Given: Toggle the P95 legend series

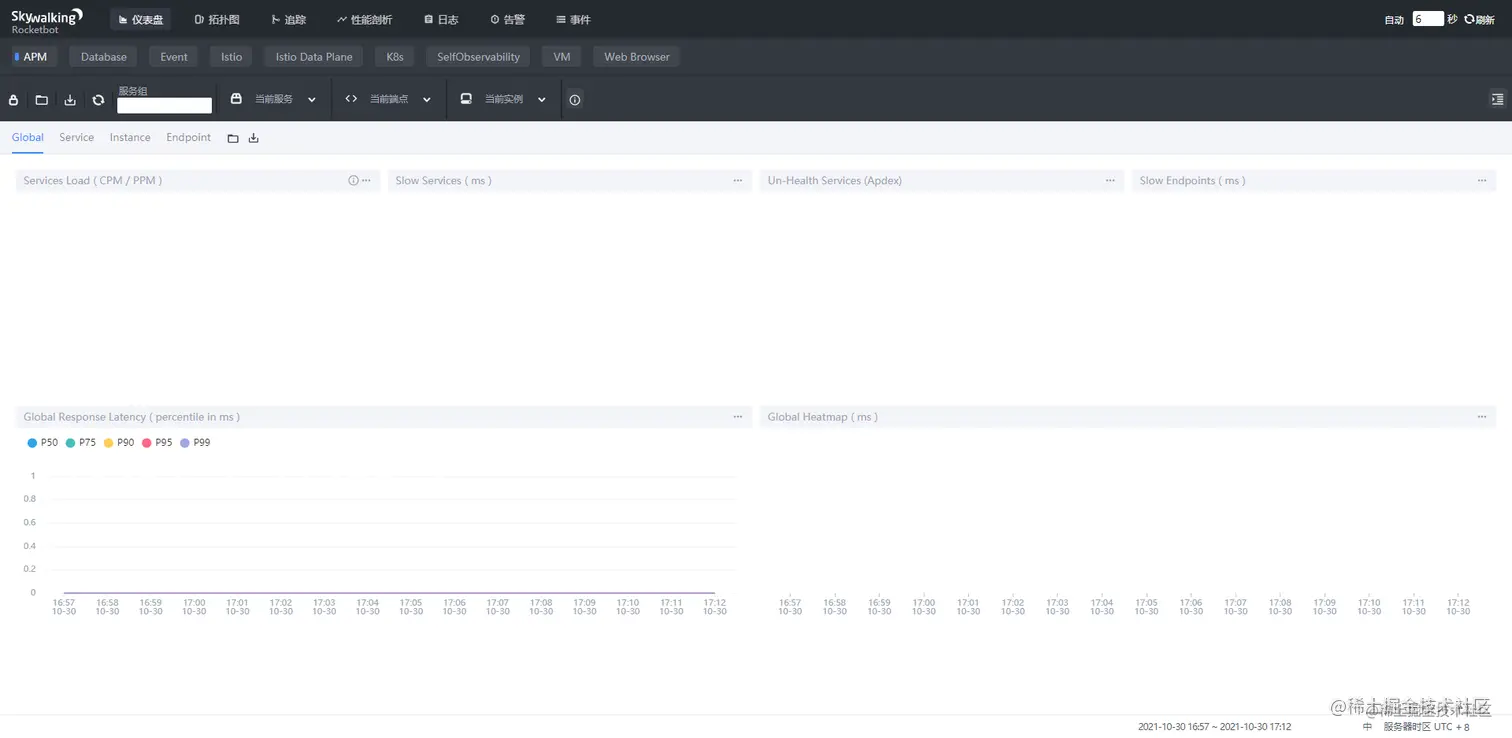Looking at the screenshot, I should tap(157, 443).
